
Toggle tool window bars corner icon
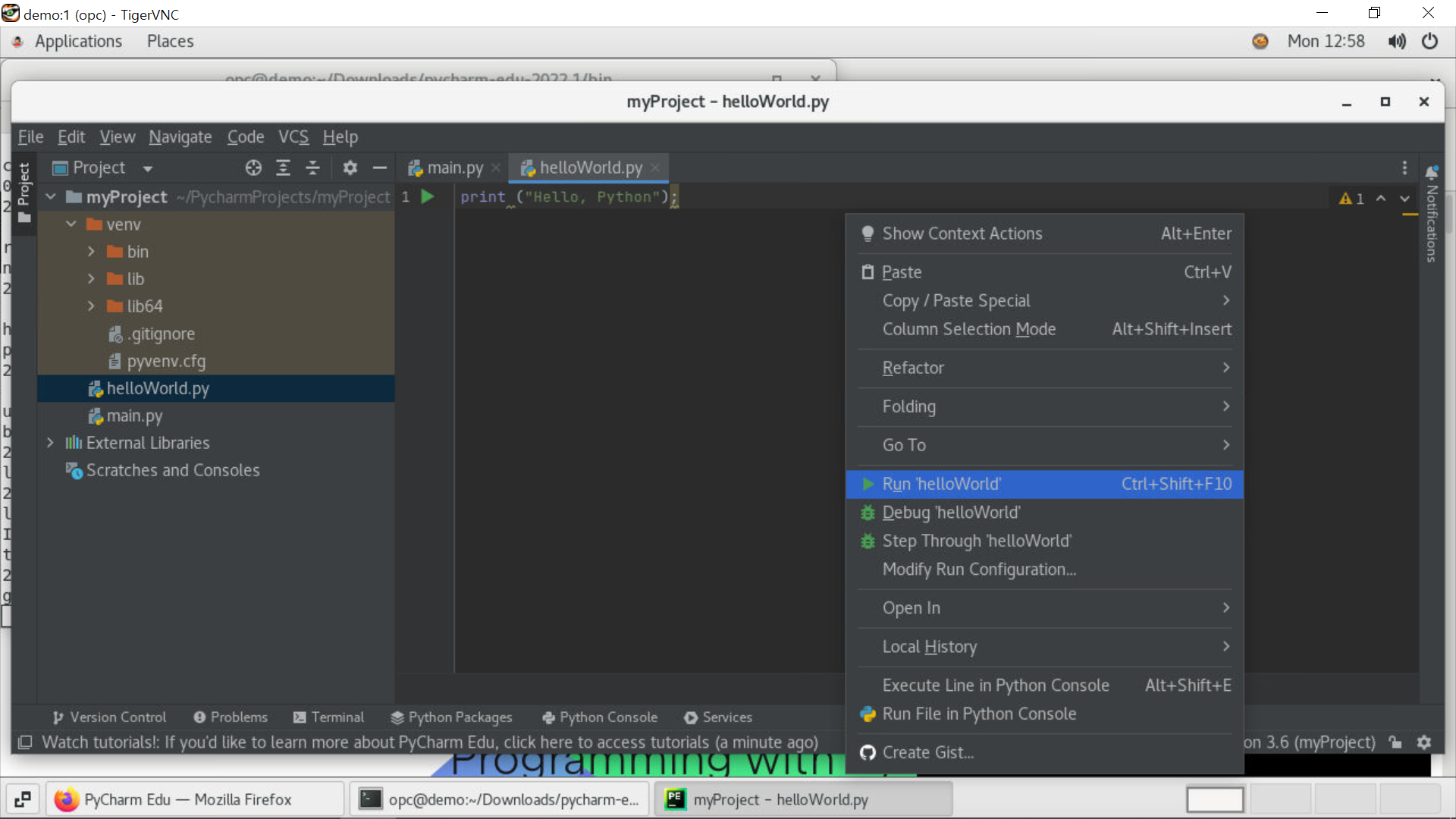tap(25, 742)
